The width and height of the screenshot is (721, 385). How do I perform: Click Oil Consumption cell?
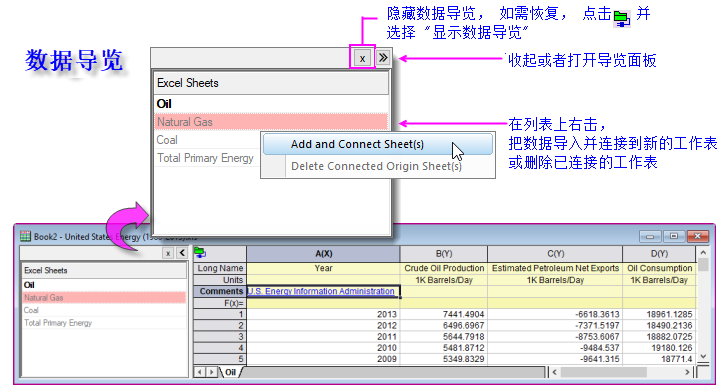[x=659, y=268]
